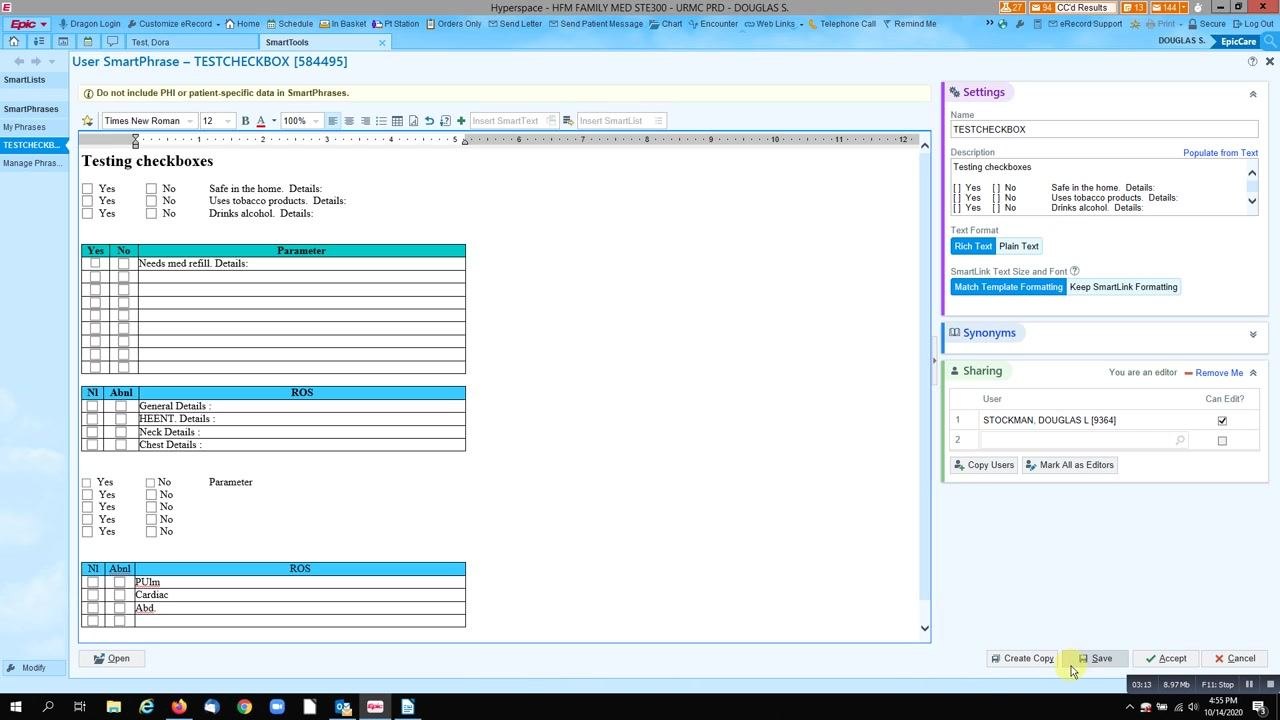The height and width of the screenshot is (720, 1280).
Task: Open the zoom percentage dropdown
Action: click(316, 121)
